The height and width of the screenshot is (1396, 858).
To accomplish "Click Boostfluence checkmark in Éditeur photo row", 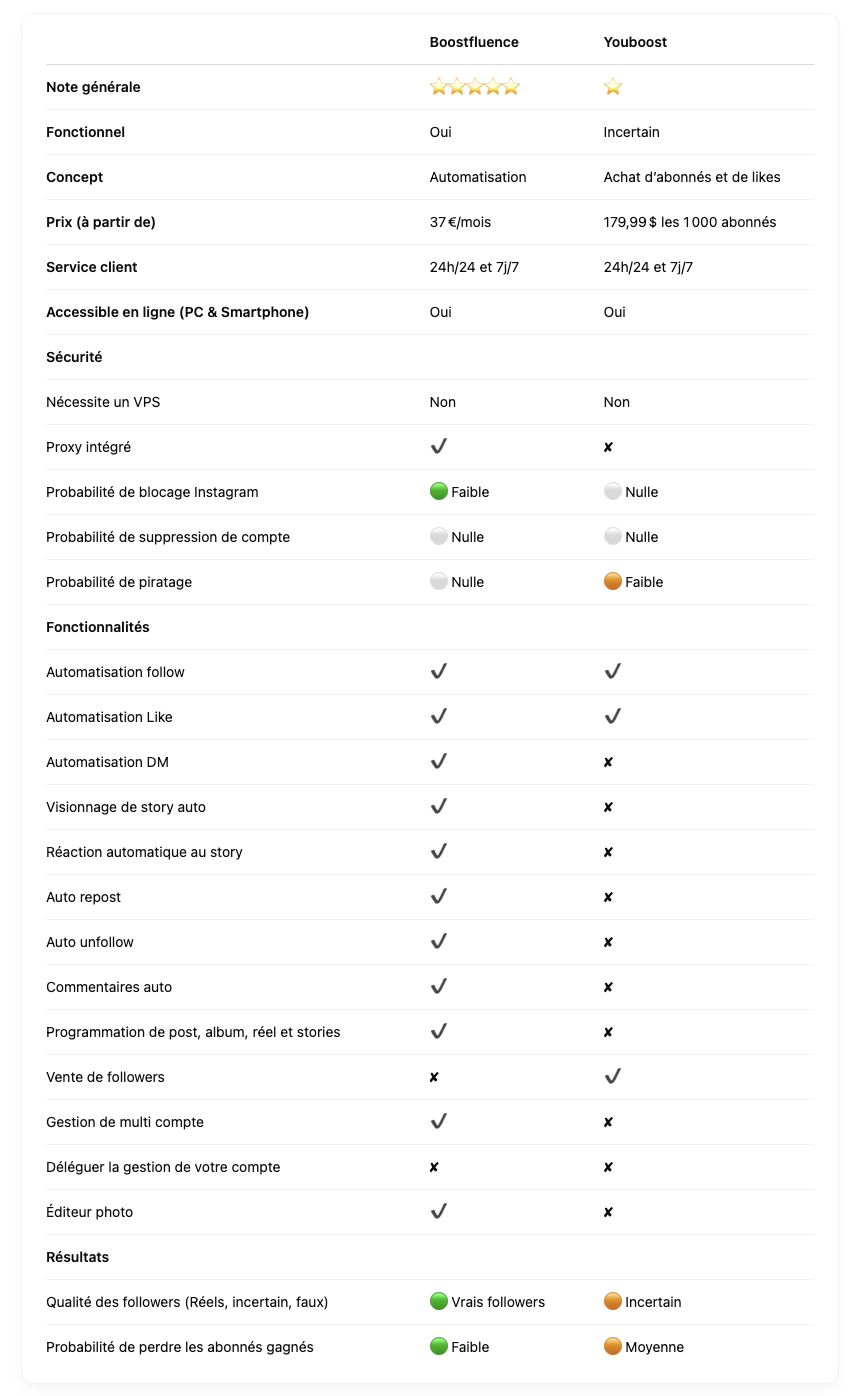I will (x=438, y=1211).
